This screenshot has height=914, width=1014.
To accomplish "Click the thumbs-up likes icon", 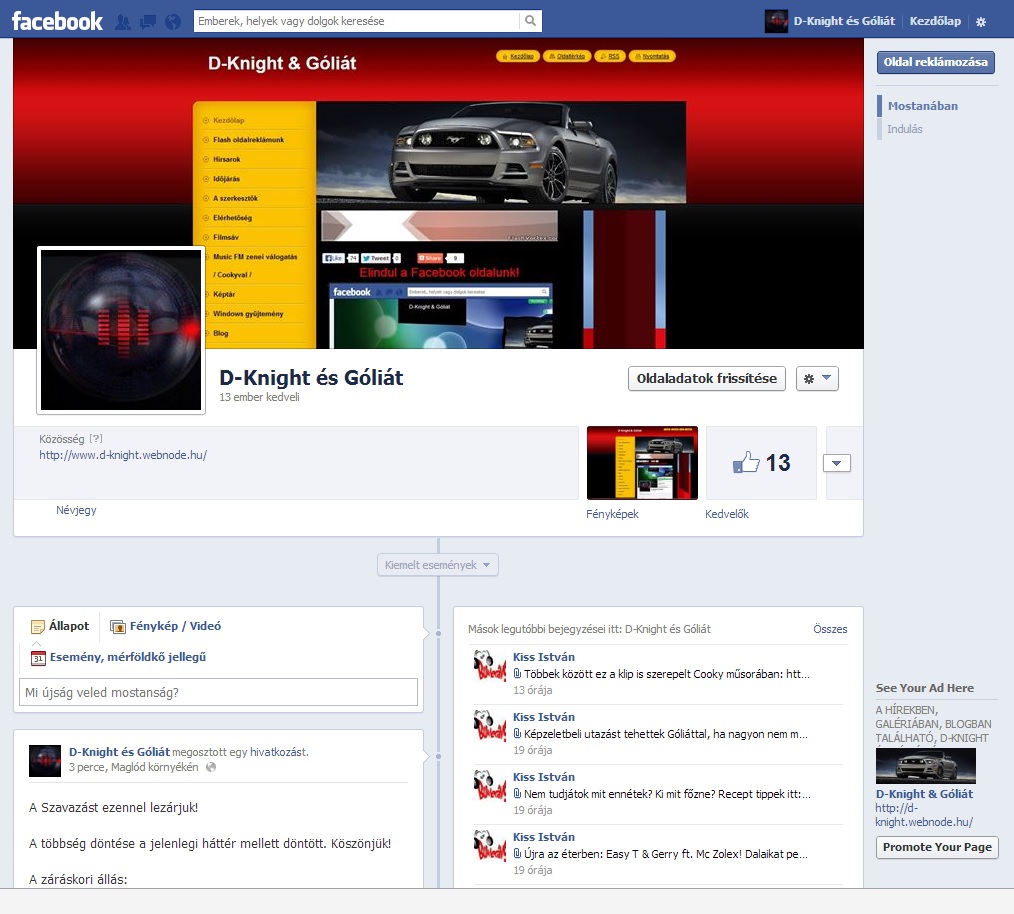I will (746, 462).
